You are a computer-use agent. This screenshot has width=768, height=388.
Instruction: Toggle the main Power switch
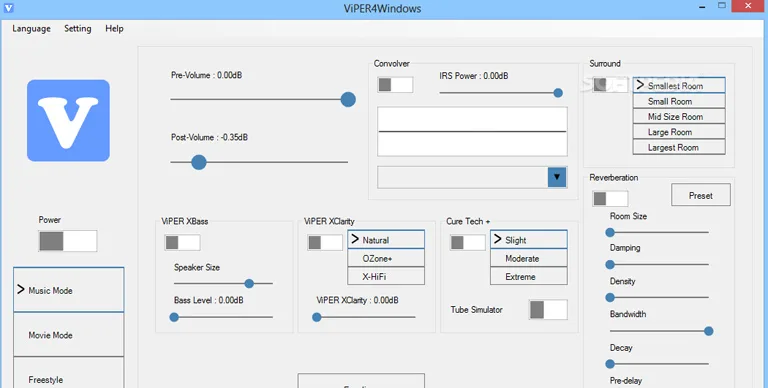pyautogui.click(x=68, y=241)
